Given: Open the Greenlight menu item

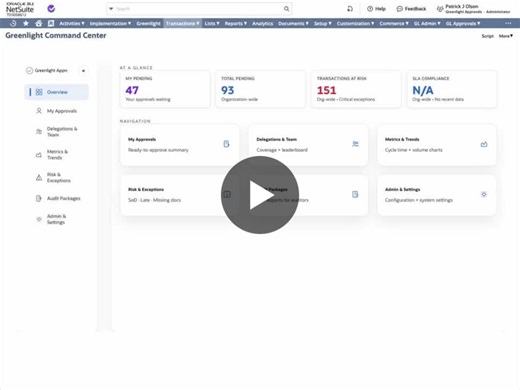Looking at the screenshot, I should (x=148, y=23).
